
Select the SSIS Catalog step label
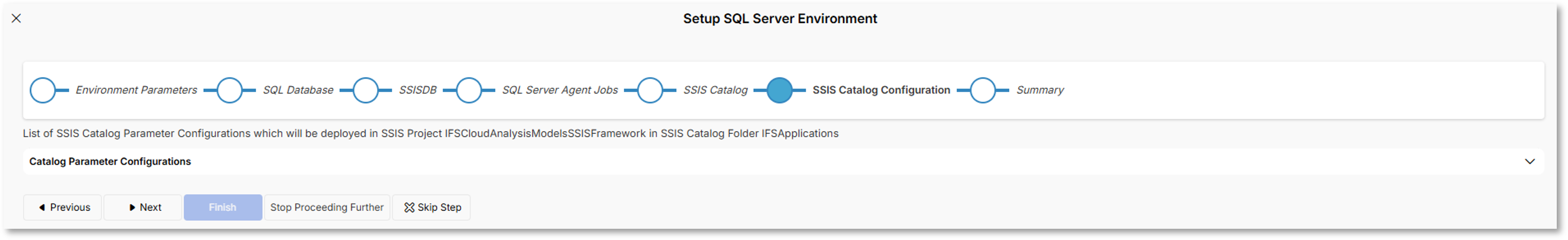click(715, 90)
